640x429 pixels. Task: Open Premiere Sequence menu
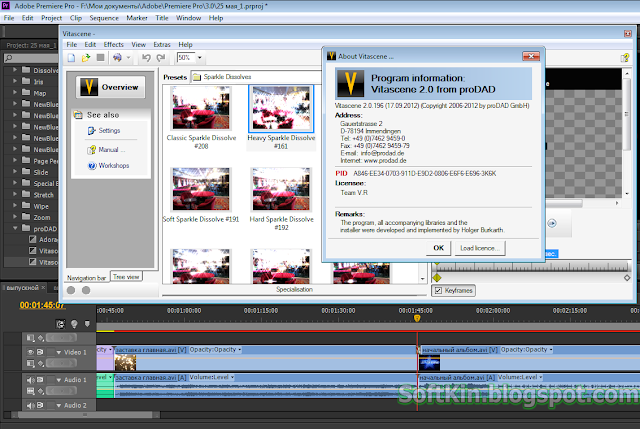[104, 18]
